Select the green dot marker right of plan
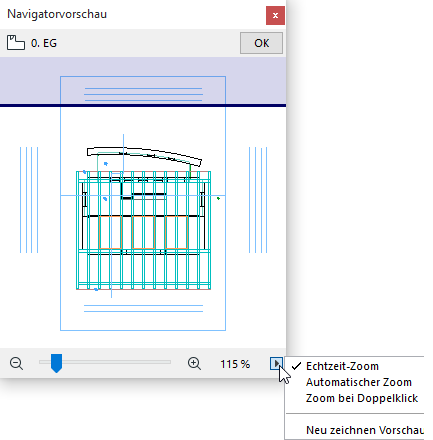This screenshot has height=440, width=433. (218, 198)
